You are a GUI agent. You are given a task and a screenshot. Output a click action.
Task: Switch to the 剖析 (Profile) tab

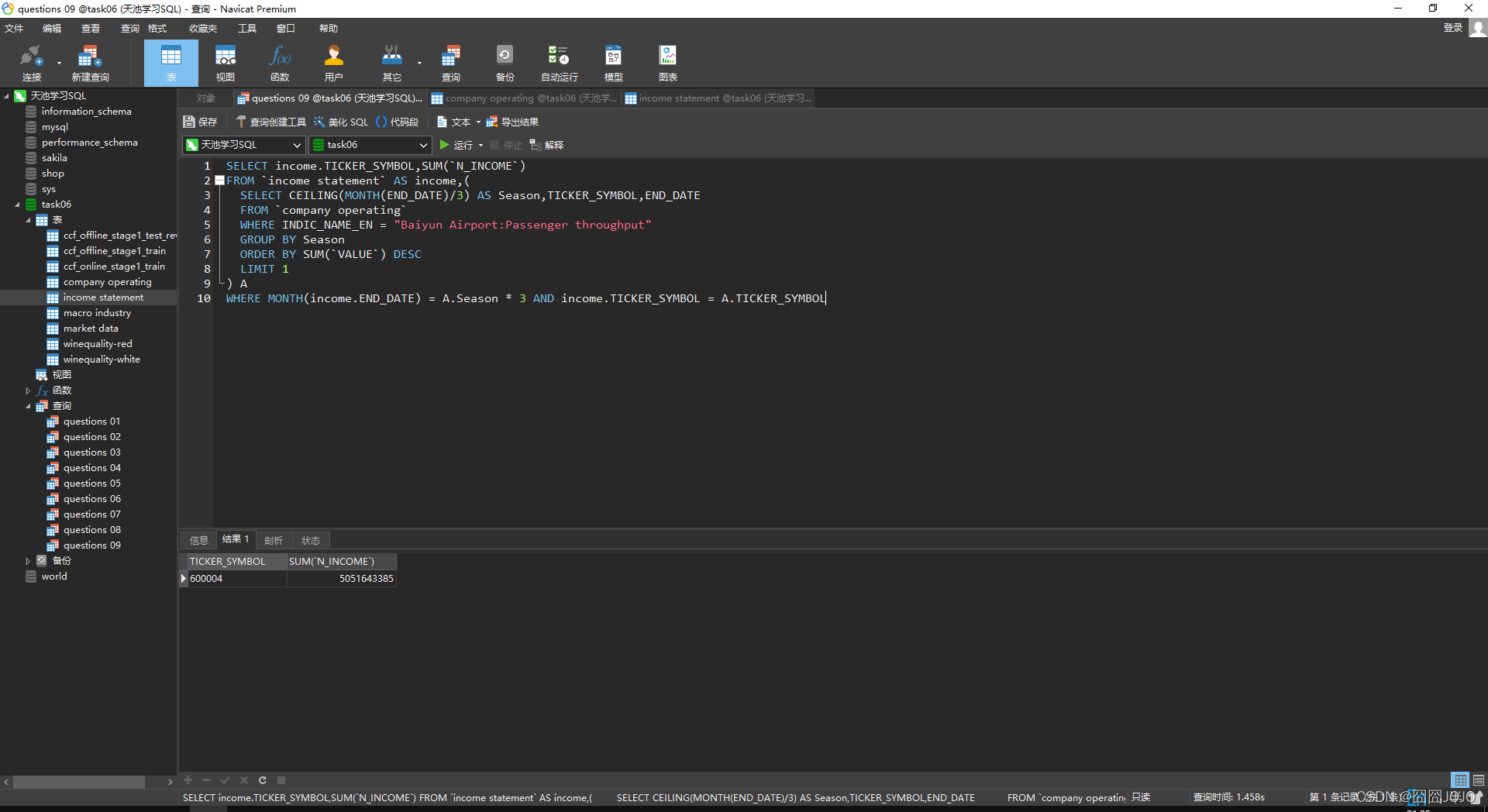(274, 540)
